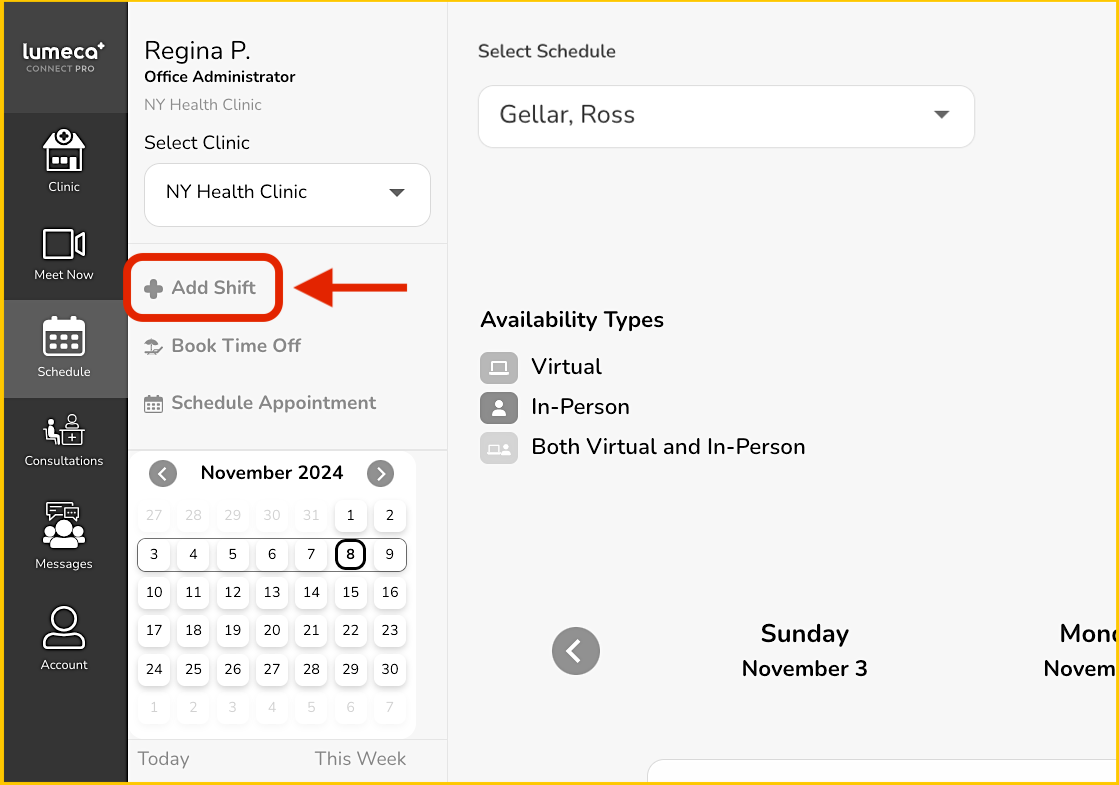The width and height of the screenshot is (1119, 785).
Task: Select November 15 in mini calendar
Action: coord(350,592)
